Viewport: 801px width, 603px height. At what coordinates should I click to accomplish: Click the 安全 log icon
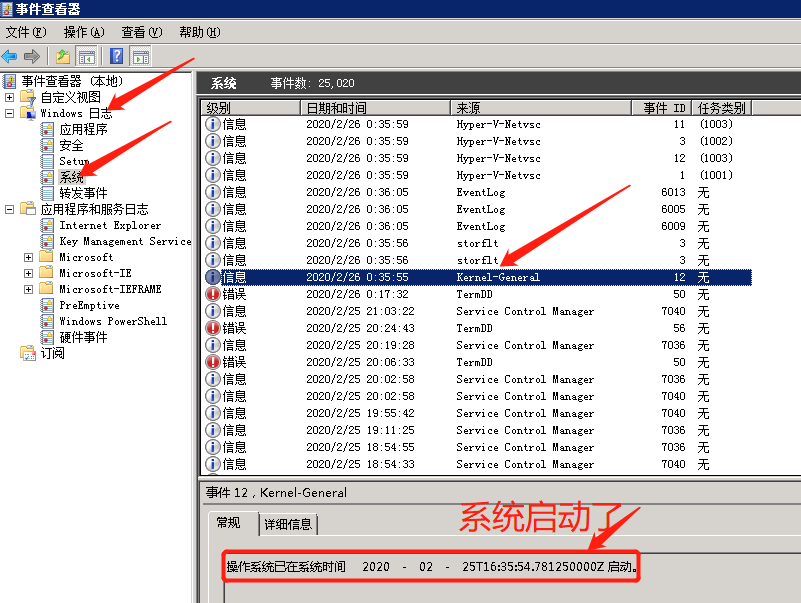47,145
